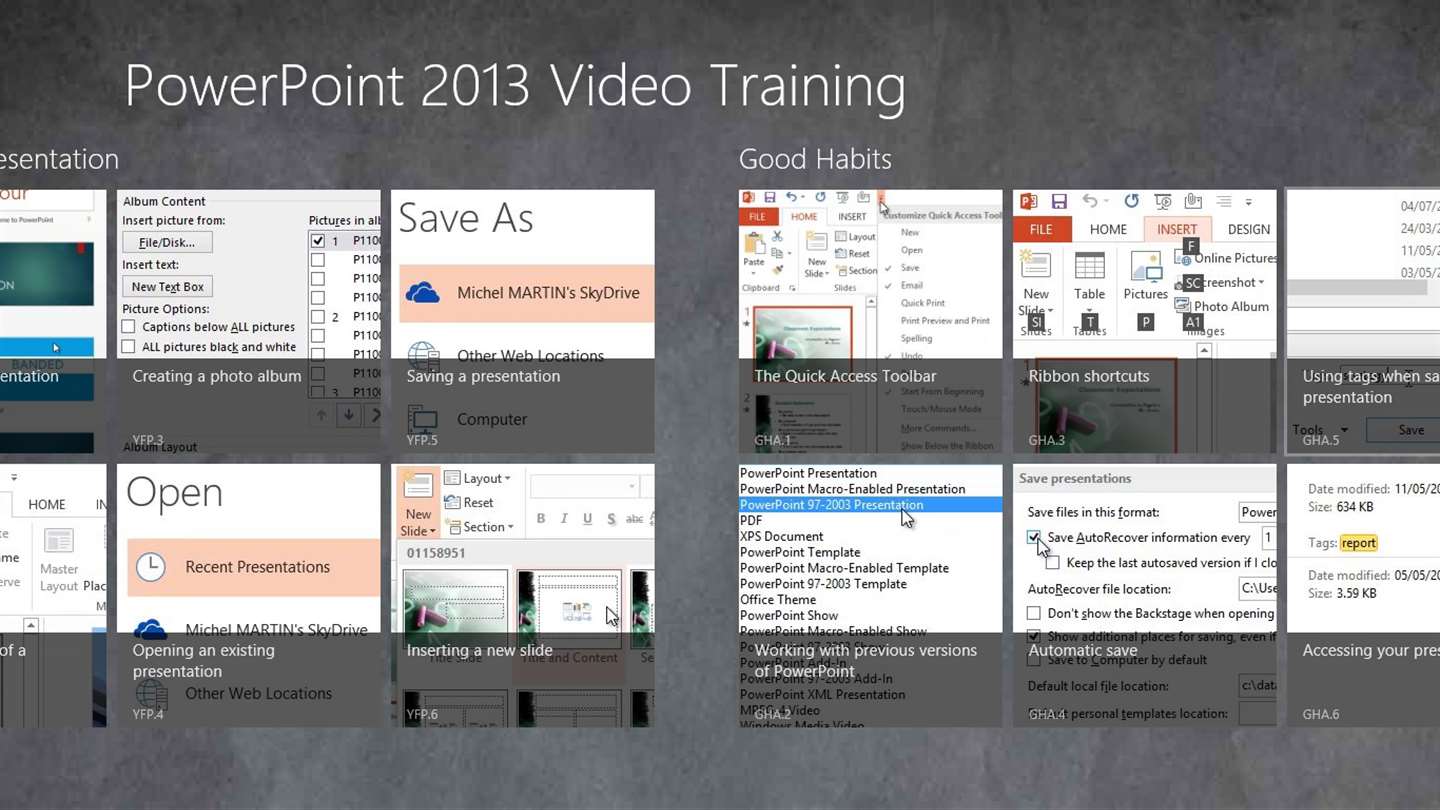Select HOME tab in Quick Access Toolbar thumbnail

click(x=803, y=217)
